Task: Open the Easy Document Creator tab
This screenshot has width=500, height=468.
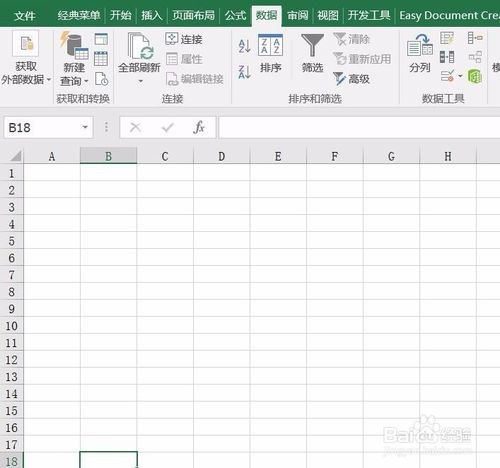Action: pyautogui.click(x=450, y=15)
